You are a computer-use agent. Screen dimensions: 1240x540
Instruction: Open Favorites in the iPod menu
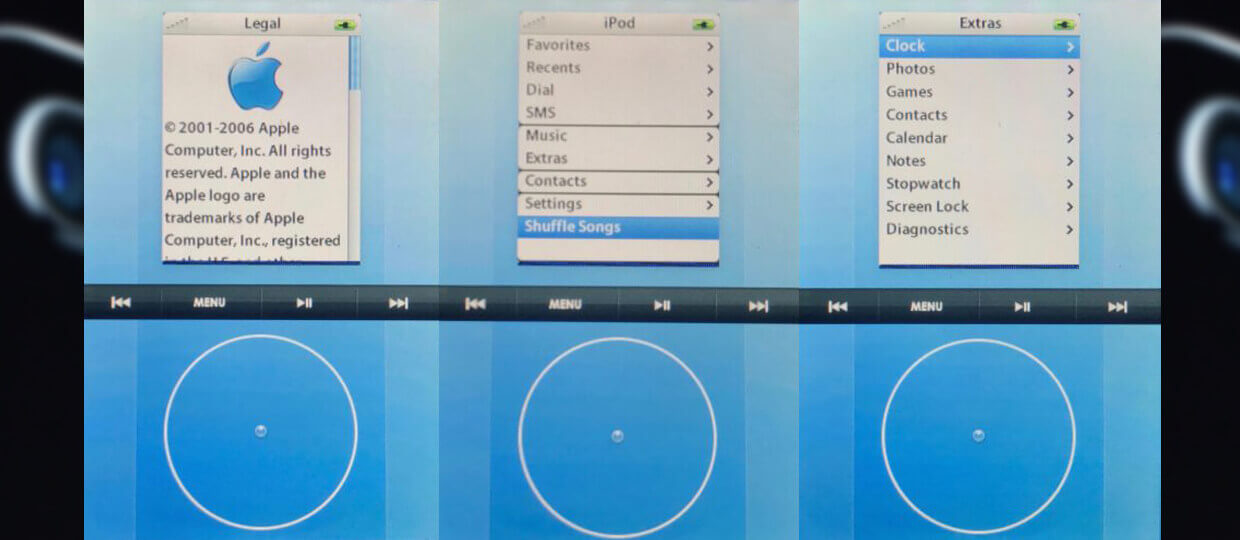coord(618,46)
